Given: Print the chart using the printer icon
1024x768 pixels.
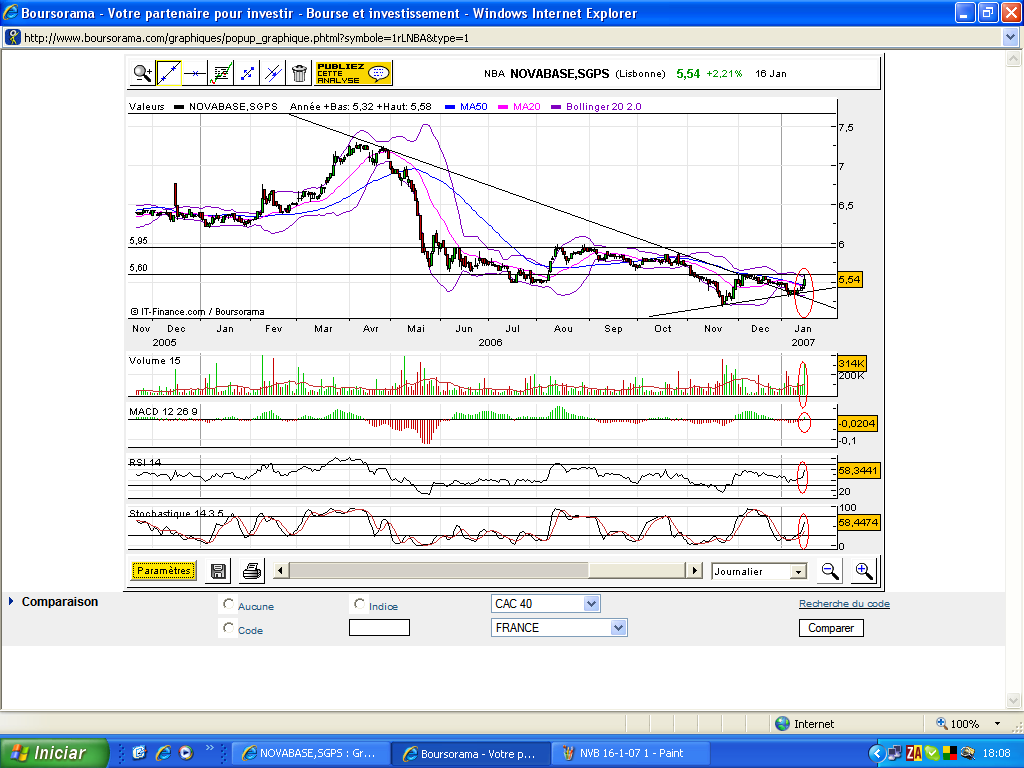Looking at the screenshot, I should click(x=251, y=571).
